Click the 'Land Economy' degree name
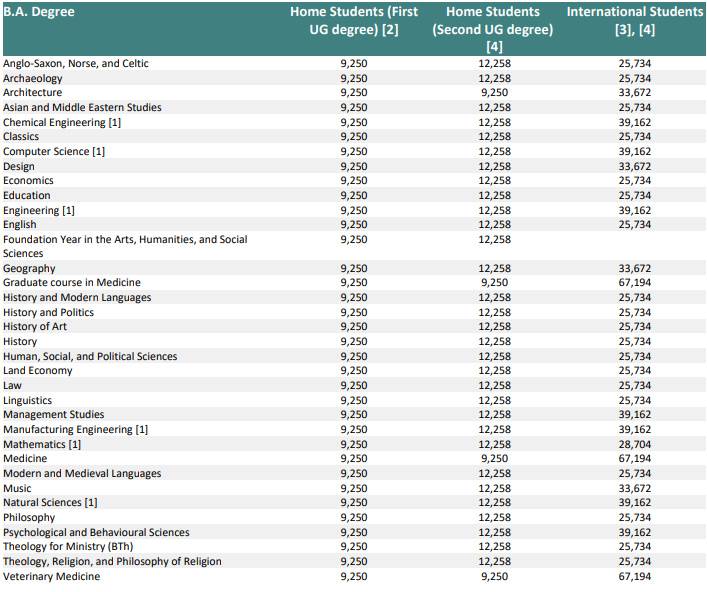The width and height of the screenshot is (707, 592). pyautogui.click(x=38, y=371)
